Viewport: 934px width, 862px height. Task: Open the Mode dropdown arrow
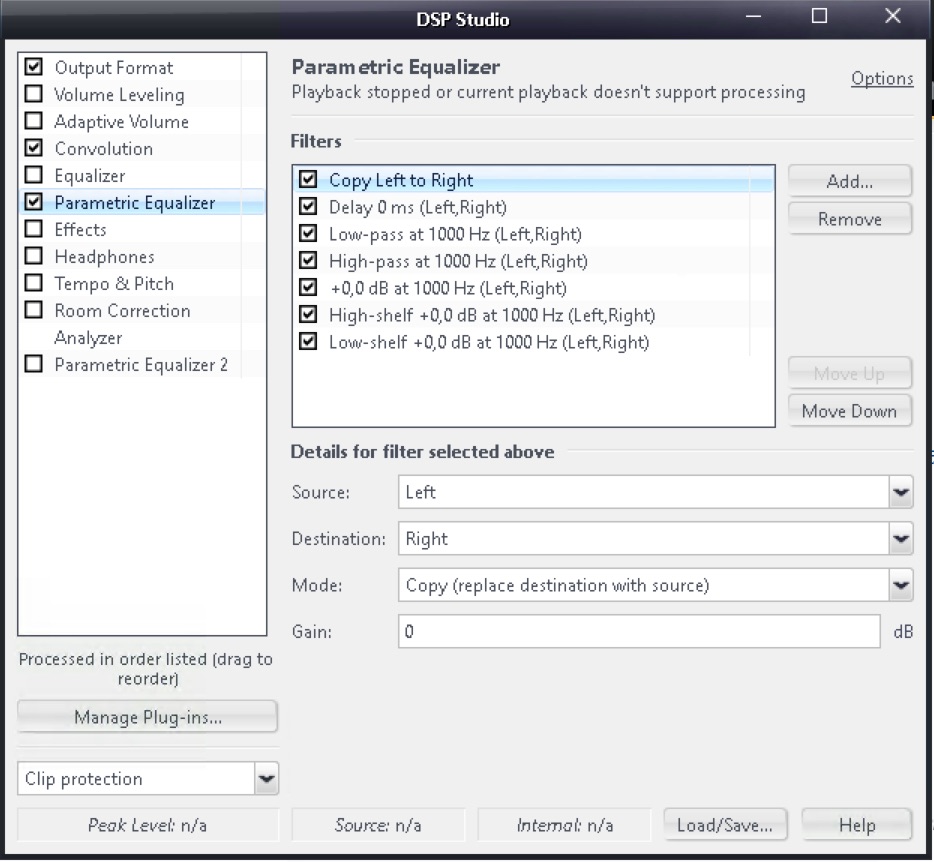901,585
